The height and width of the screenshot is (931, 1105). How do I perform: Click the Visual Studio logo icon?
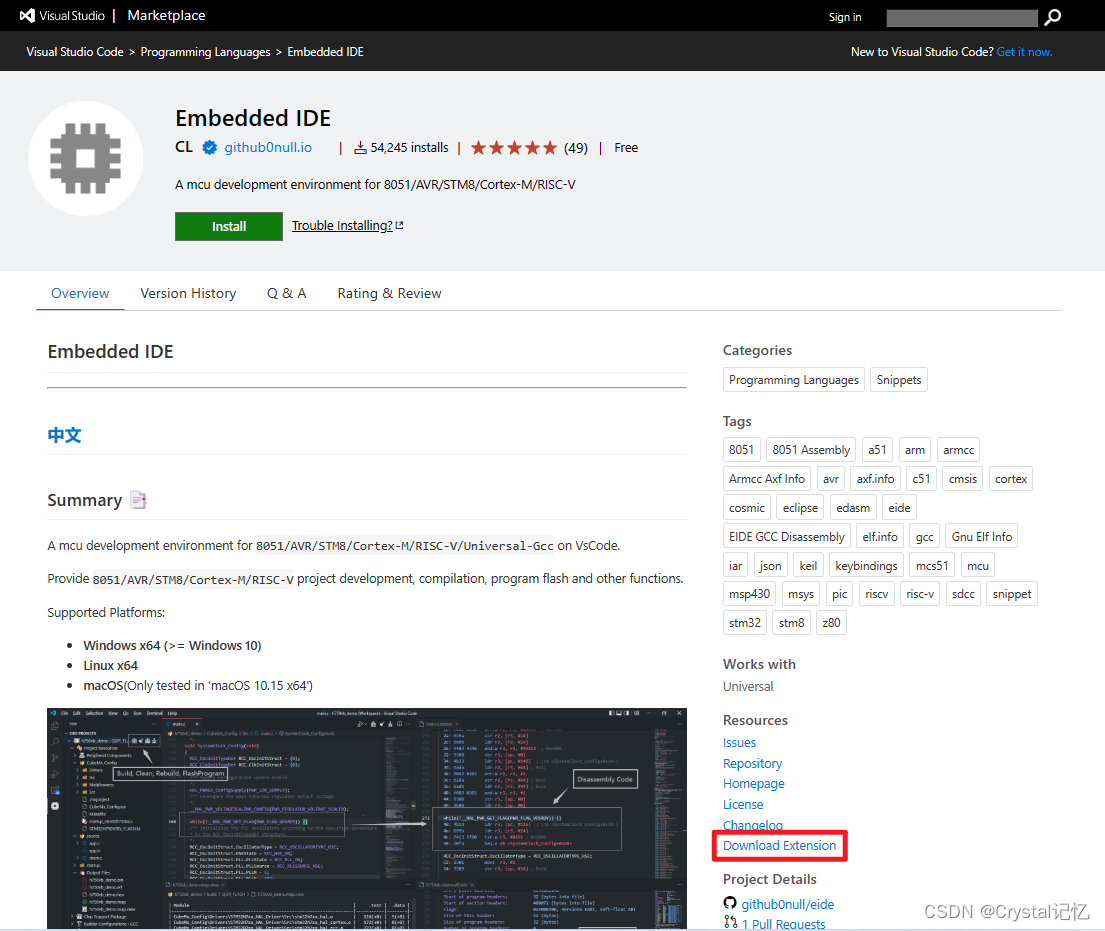[x=27, y=16]
